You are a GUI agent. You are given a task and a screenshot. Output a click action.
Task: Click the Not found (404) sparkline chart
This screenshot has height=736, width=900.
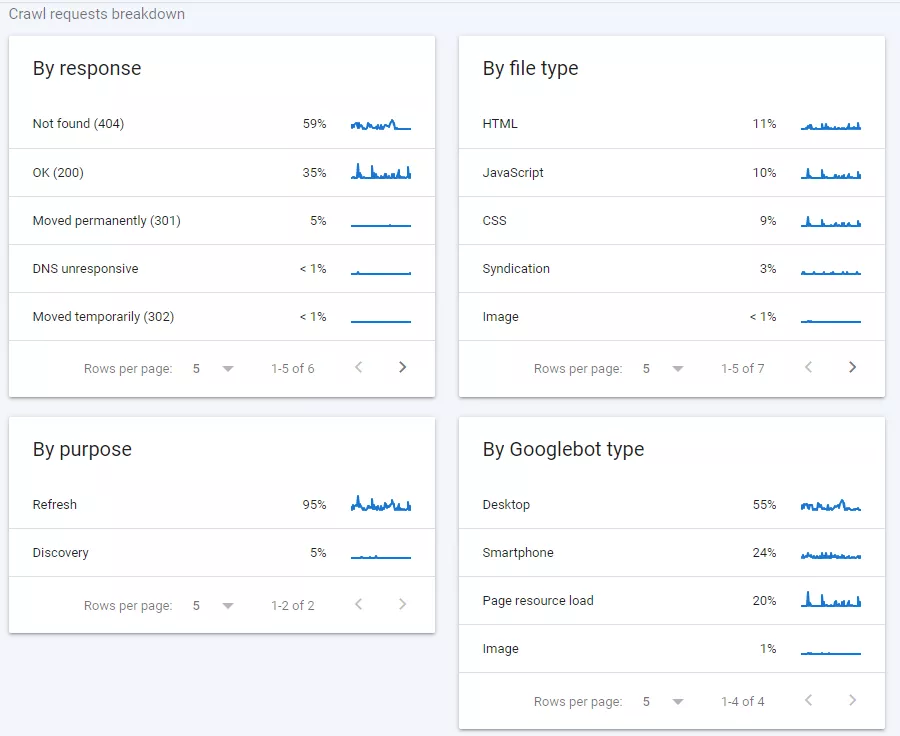point(381,125)
